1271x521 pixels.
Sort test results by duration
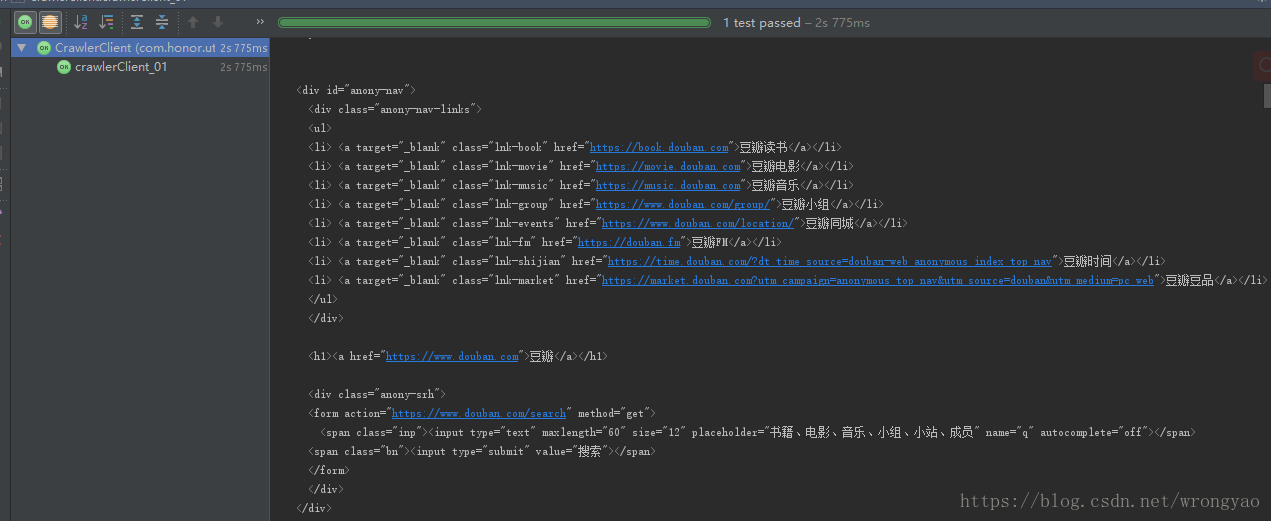(107, 22)
